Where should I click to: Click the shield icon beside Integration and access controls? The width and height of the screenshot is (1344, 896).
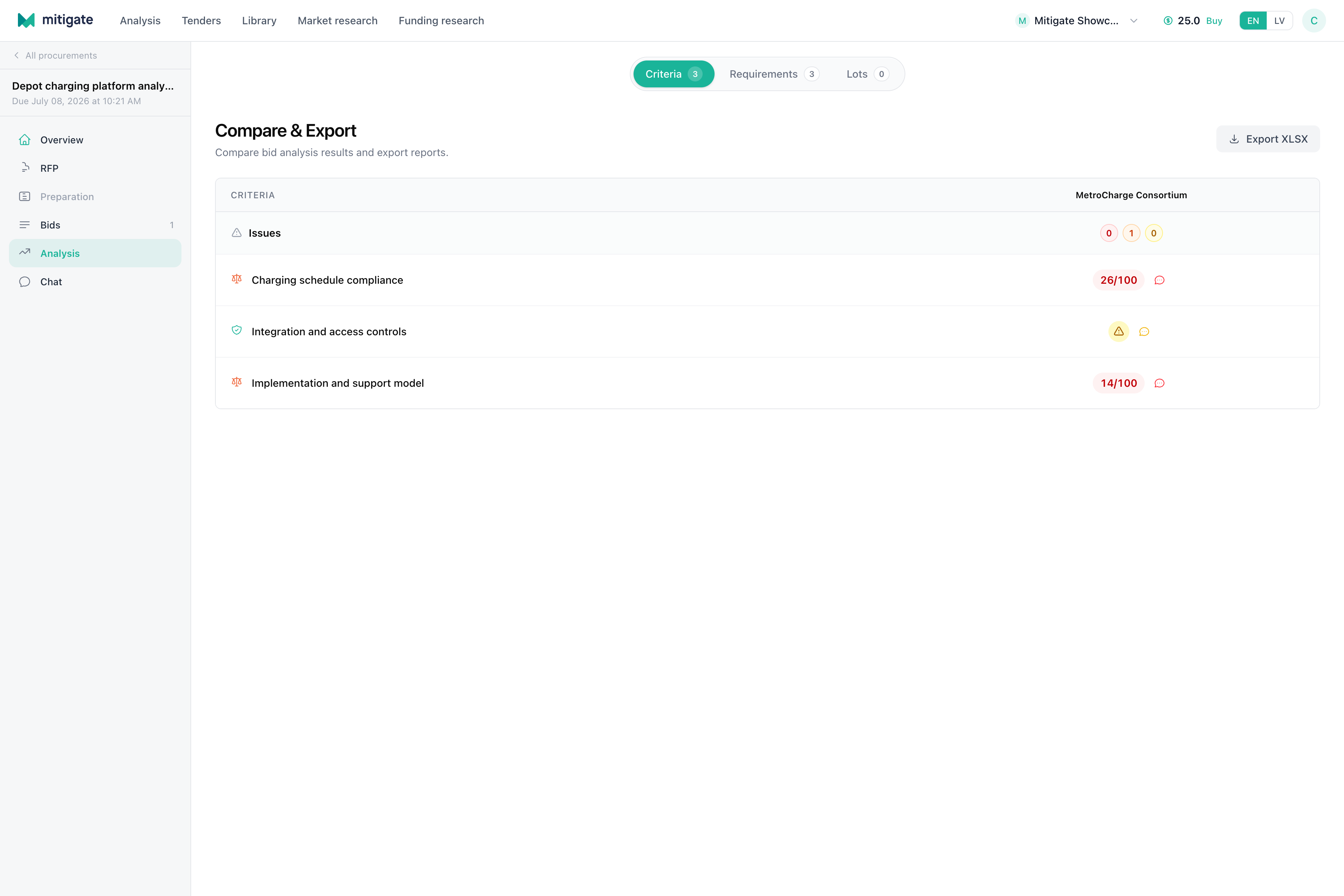tap(237, 330)
